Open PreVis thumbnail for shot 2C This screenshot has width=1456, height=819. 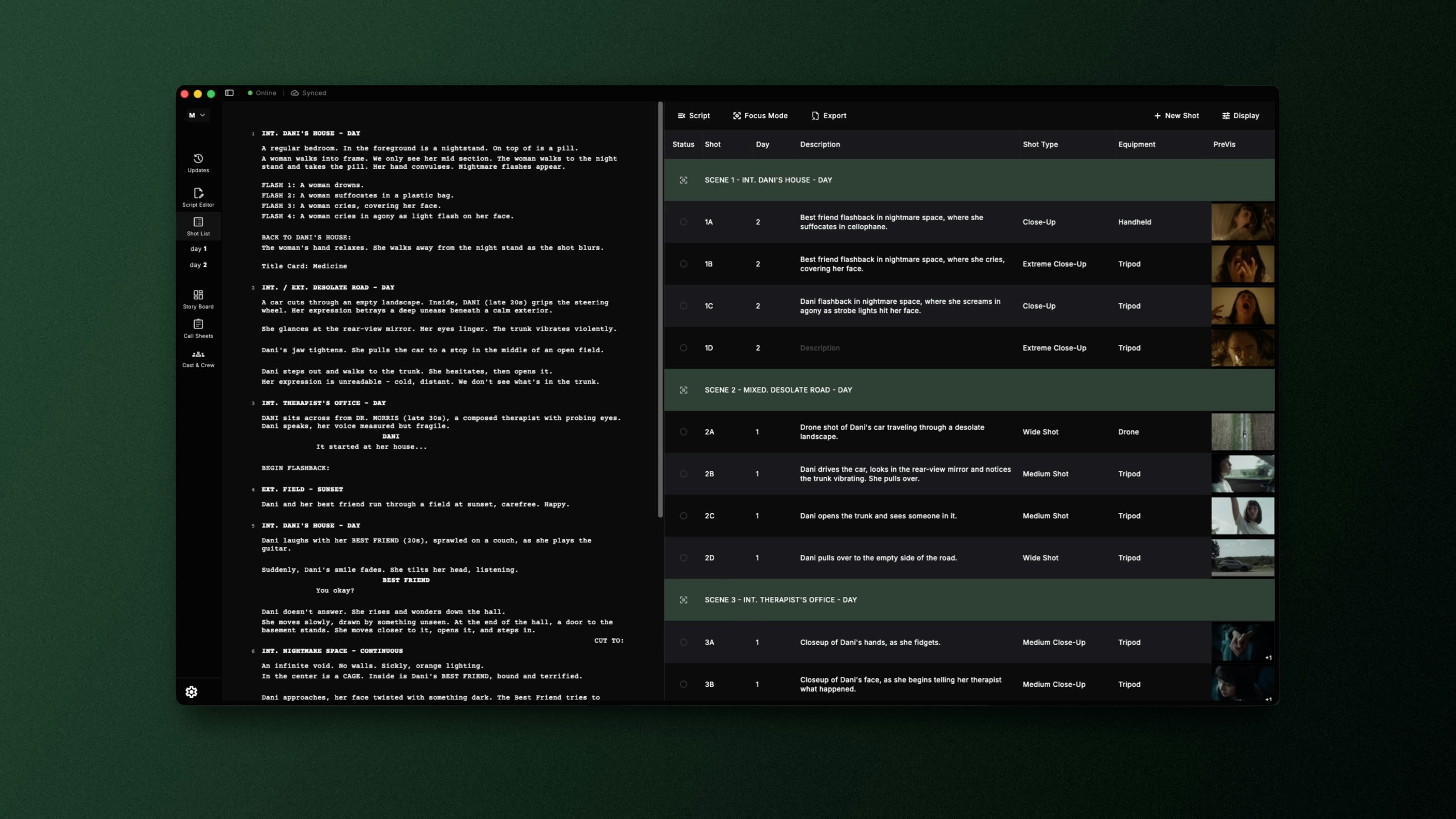(1243, 516)
